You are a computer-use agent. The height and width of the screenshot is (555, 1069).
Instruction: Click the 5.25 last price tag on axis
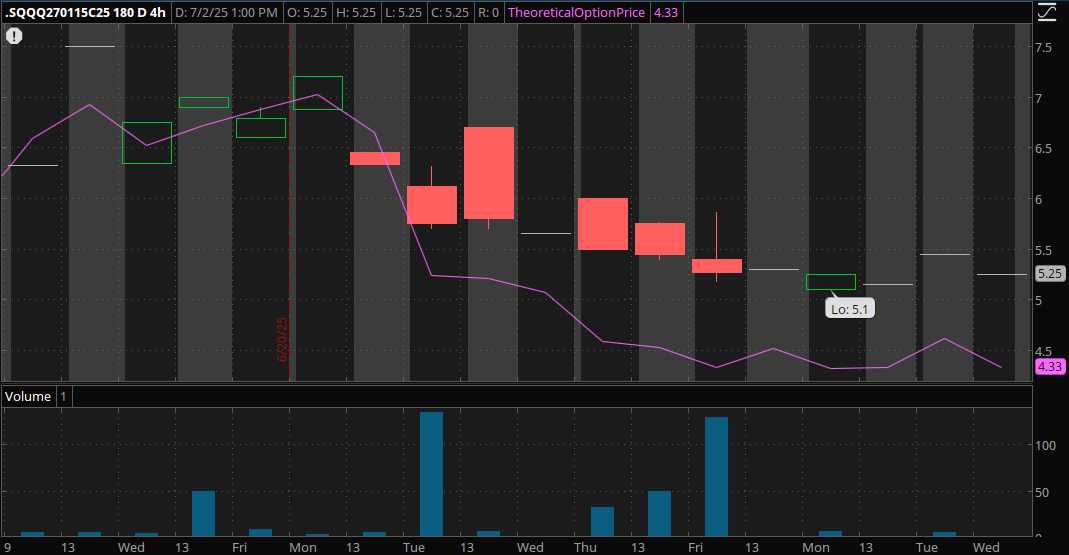(1049, 273)
